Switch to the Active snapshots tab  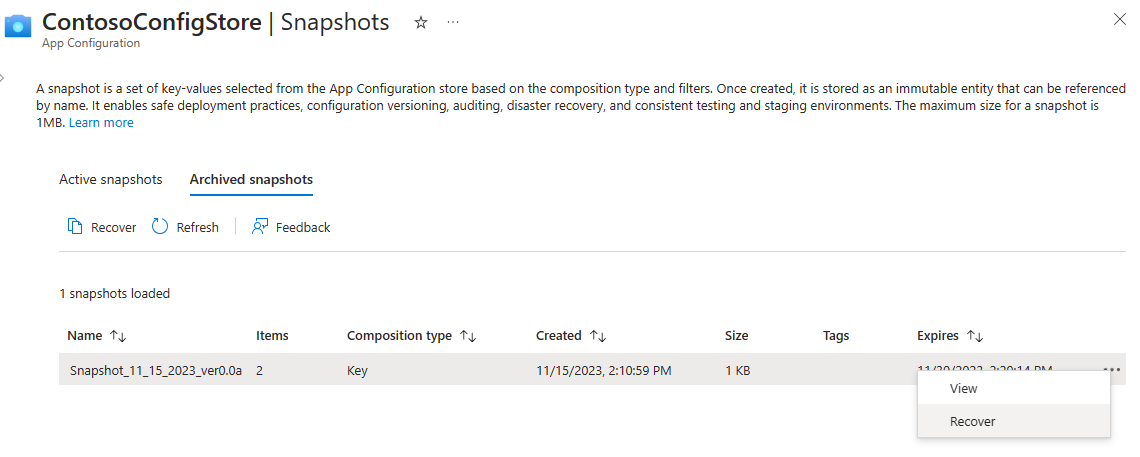pos(110,180)
